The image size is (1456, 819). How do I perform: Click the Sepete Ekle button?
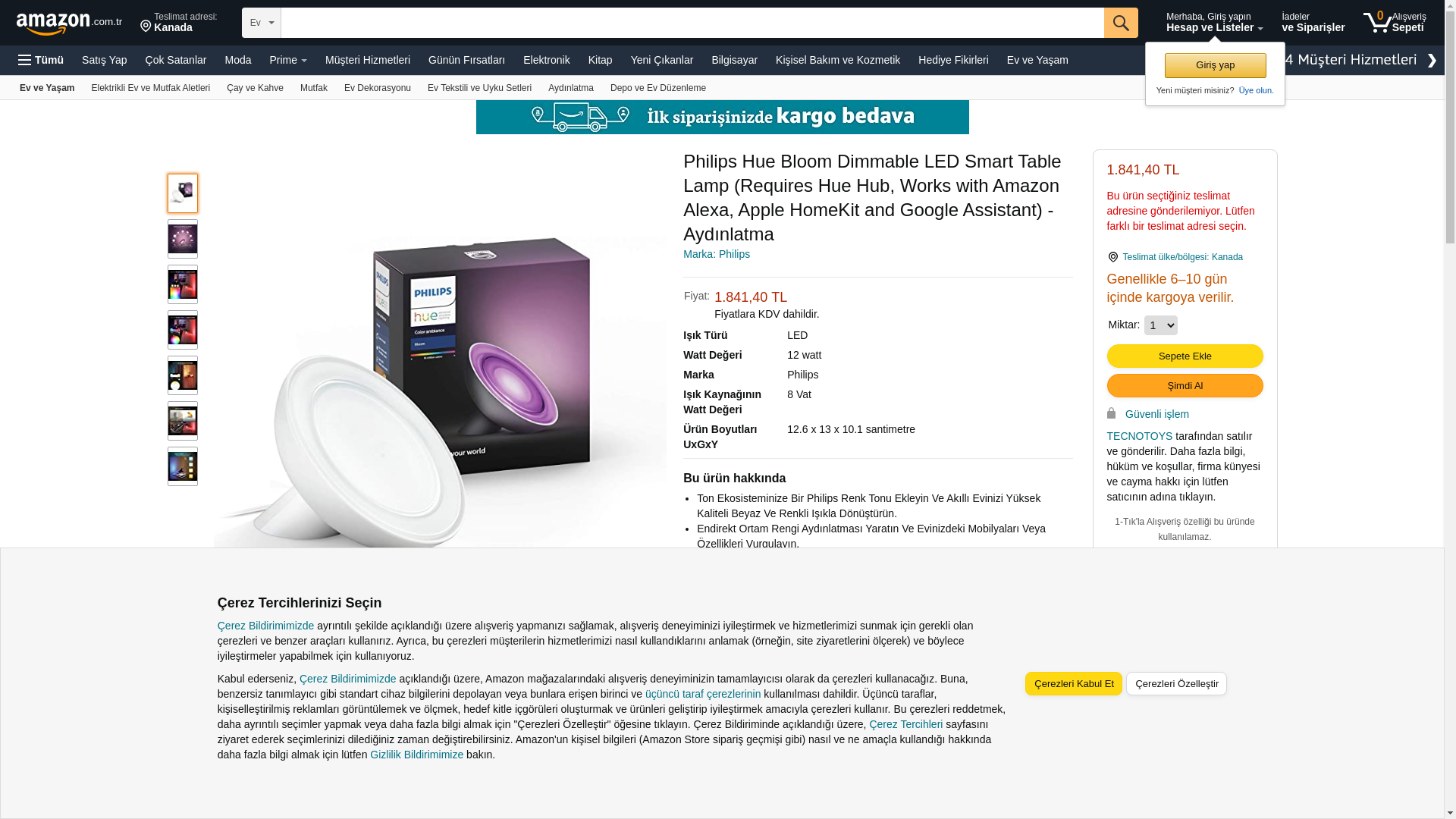[1185, 356]
